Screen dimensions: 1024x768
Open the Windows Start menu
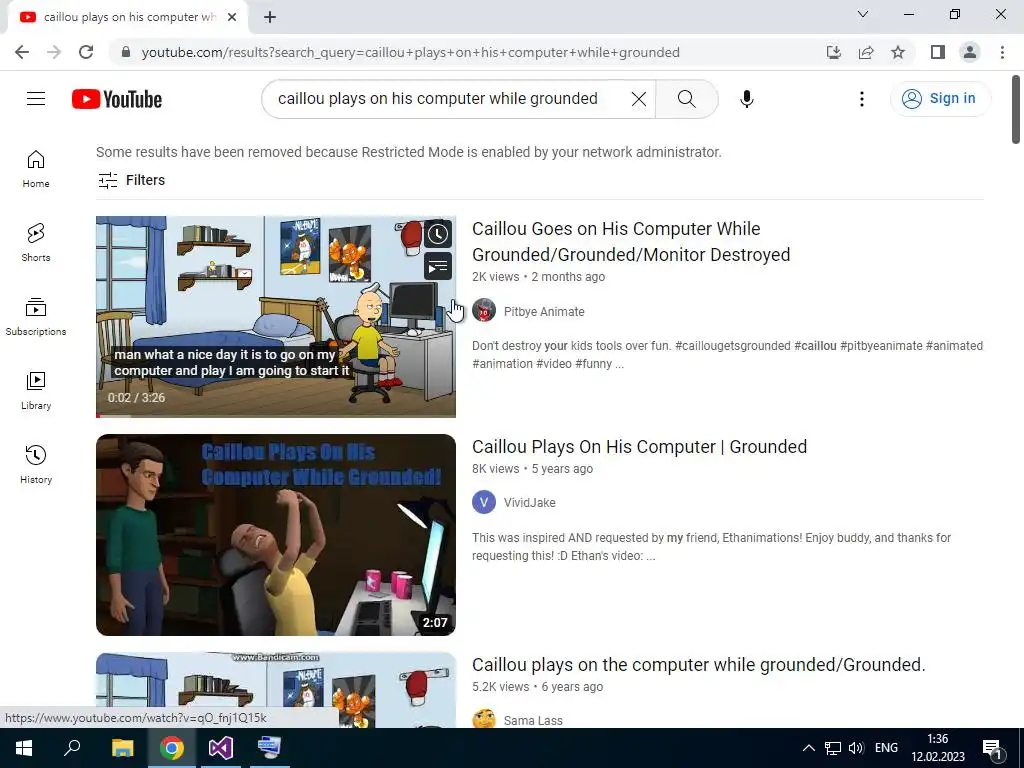click(x=24, y=748)
